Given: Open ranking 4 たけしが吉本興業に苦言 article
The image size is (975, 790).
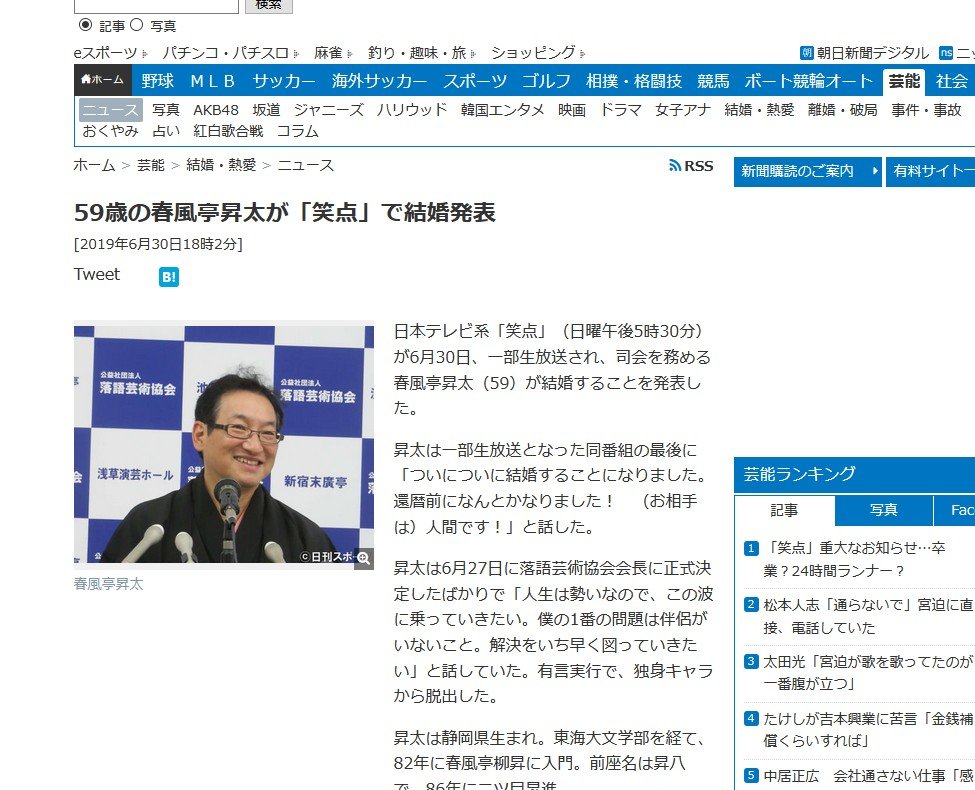Looking at the screenshot, I should 869,730.
